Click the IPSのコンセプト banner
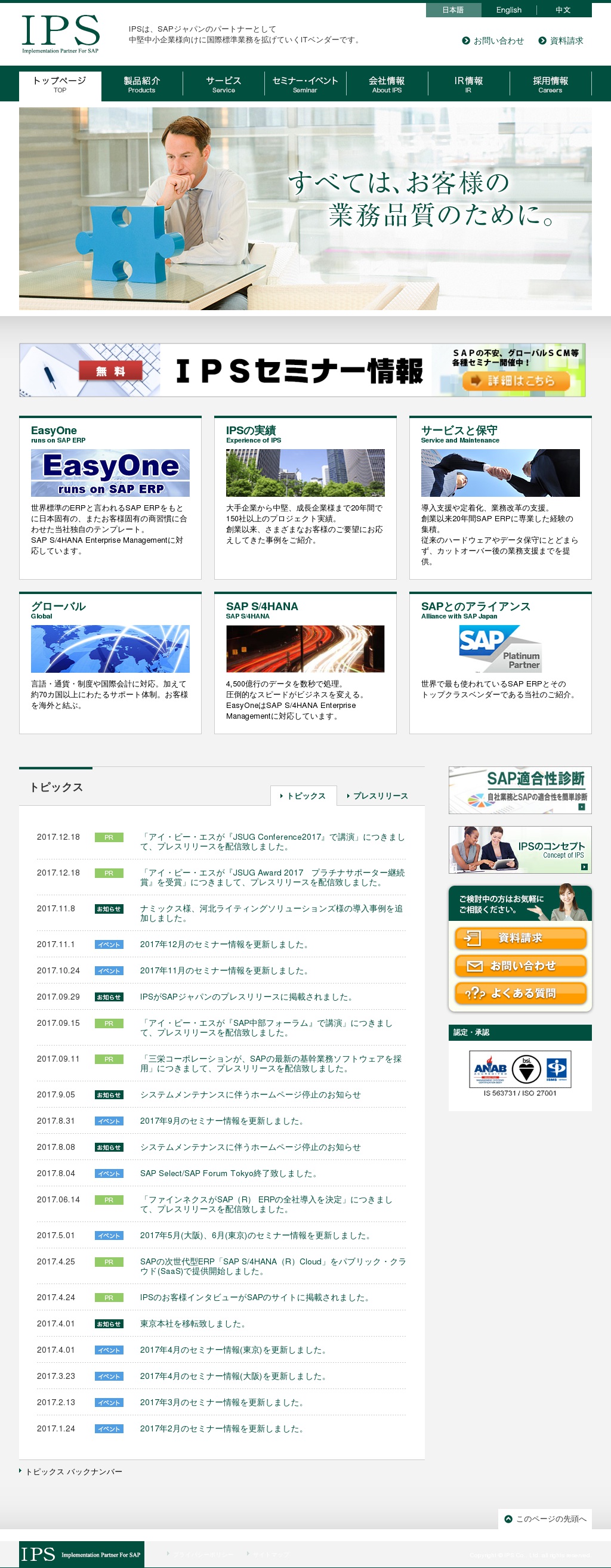This screenshot has height=1568, width=611. (x=520, y=850)
